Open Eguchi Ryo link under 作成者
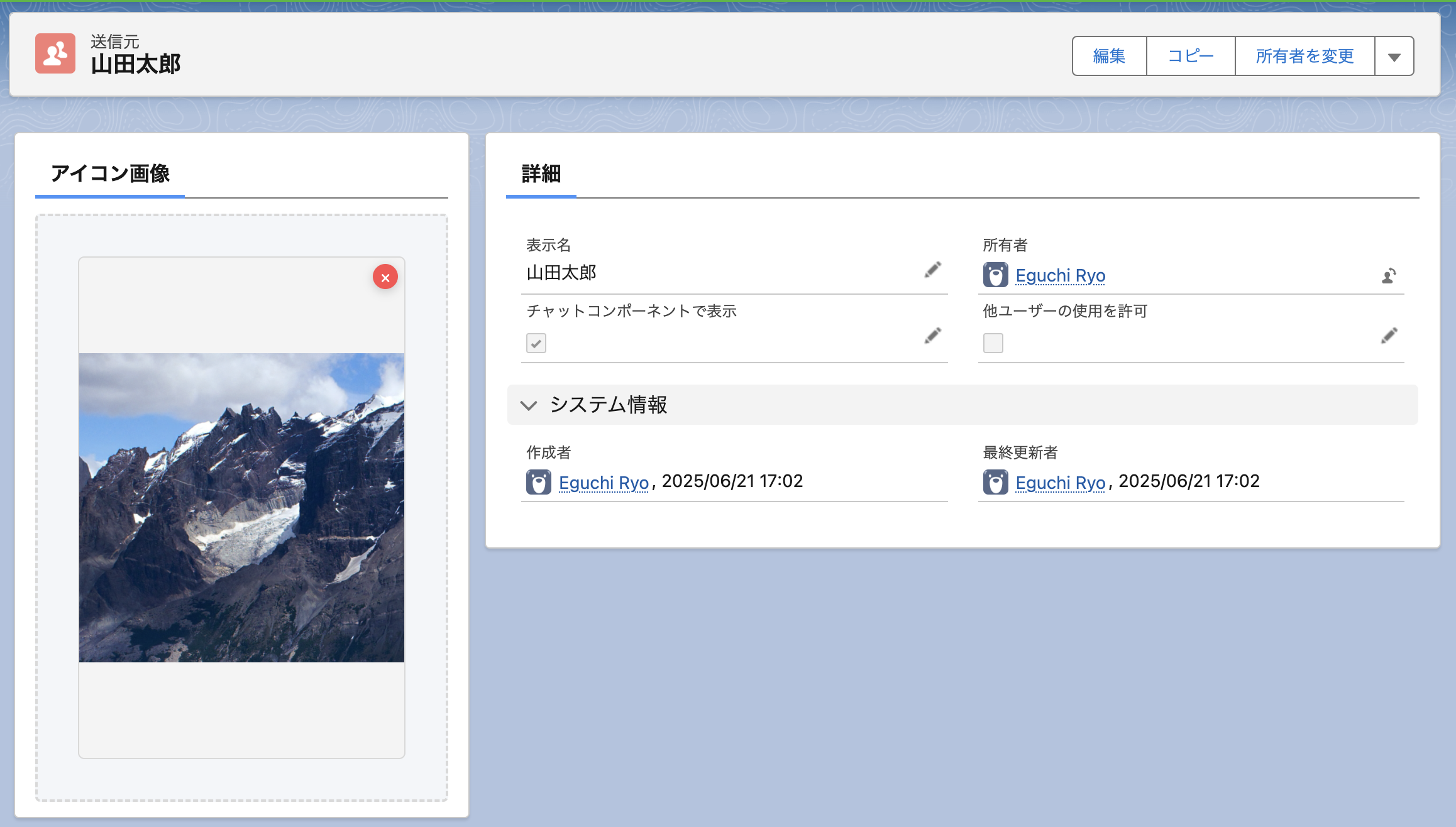The height and width of the screenshot is (827, 1456). click(604, 483)
